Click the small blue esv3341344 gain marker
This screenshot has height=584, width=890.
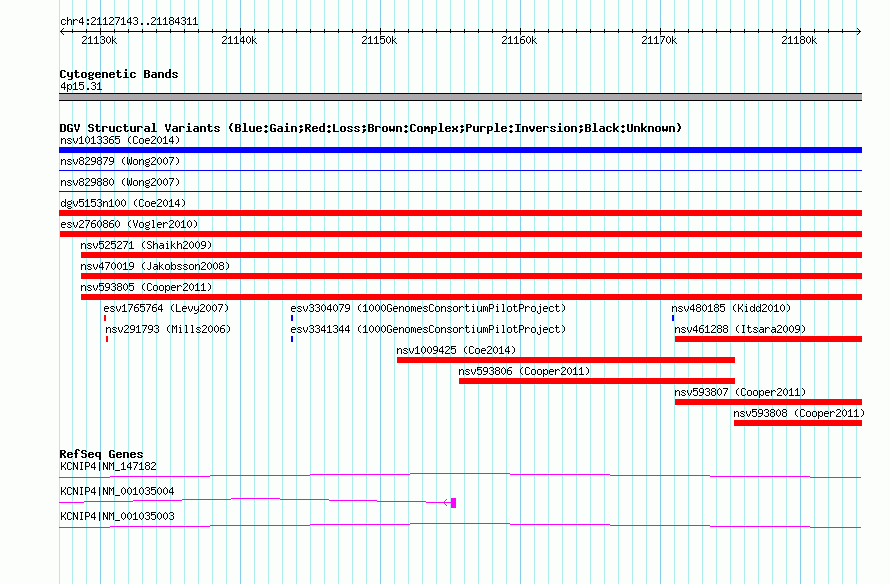292,339
